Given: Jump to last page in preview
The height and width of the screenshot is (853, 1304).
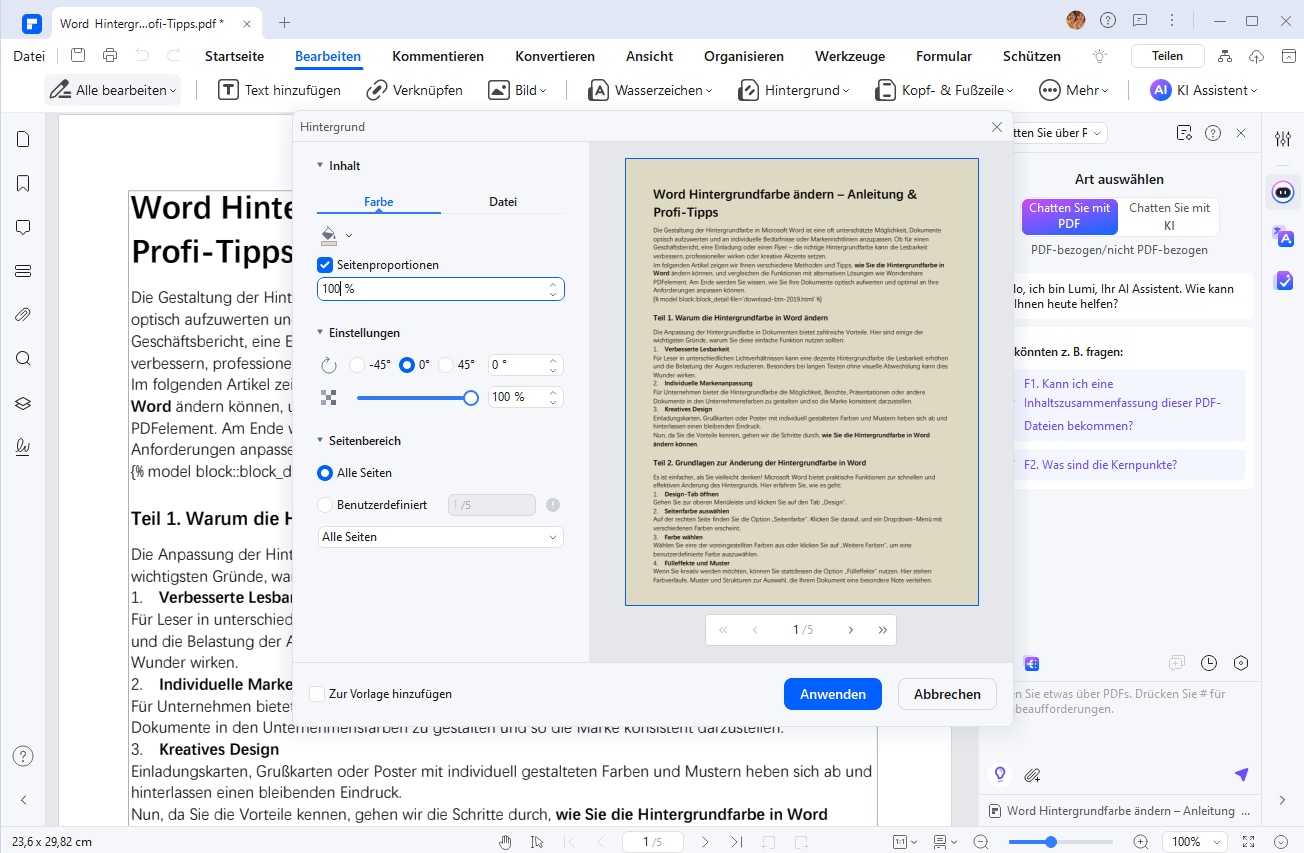Looking at the screenshot, I should coord(882,630).
